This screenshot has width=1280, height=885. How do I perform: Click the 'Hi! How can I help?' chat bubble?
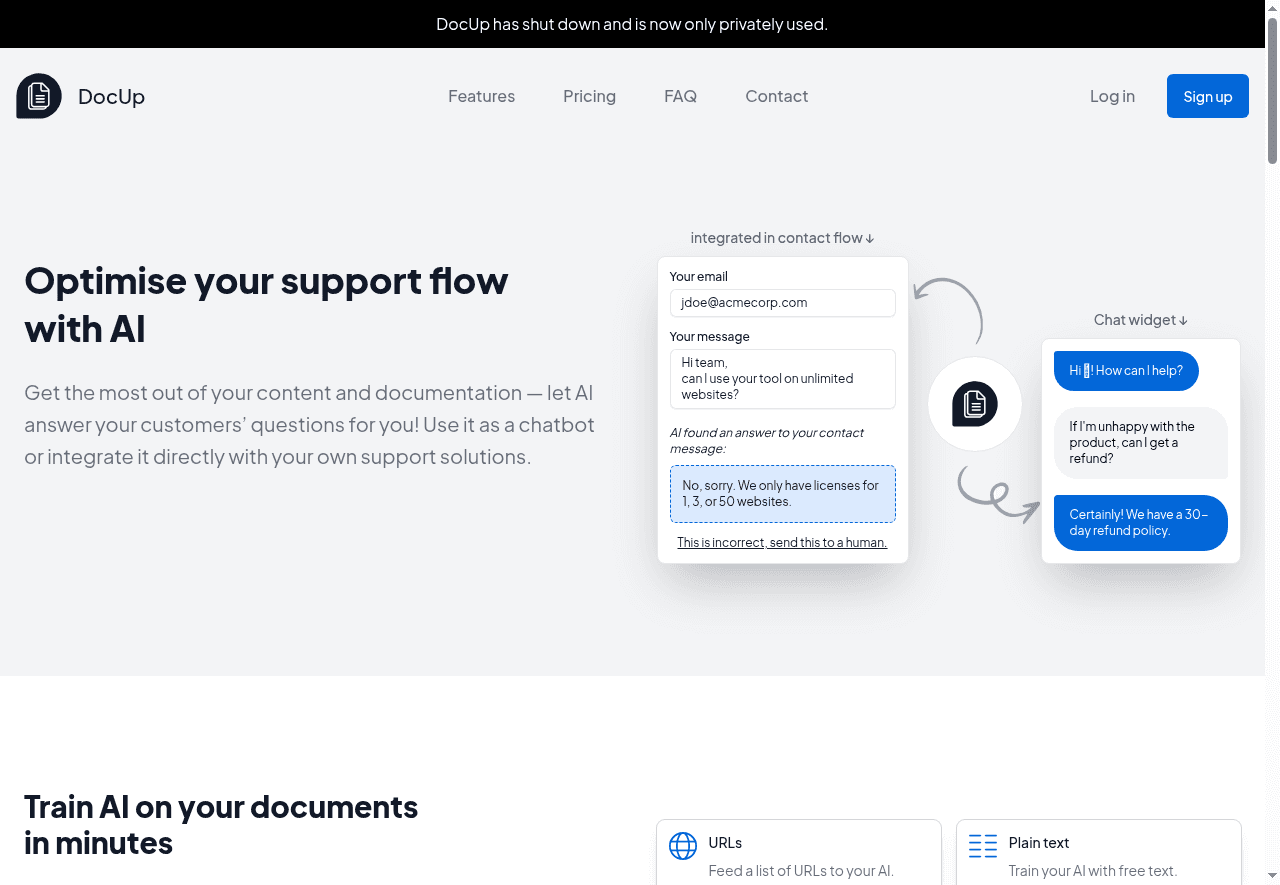point(1126,371)
